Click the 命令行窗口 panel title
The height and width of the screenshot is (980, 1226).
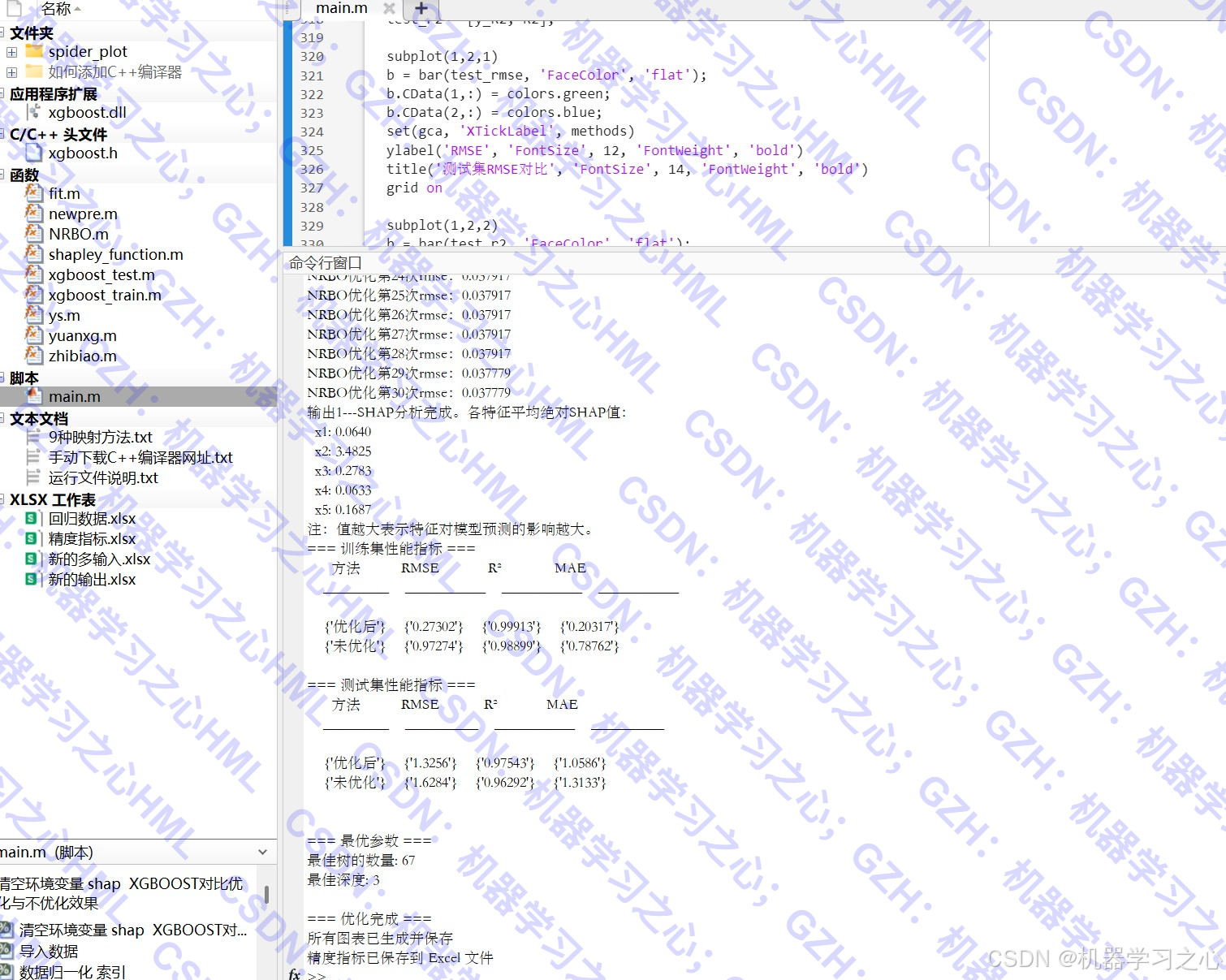coord(326,262)
